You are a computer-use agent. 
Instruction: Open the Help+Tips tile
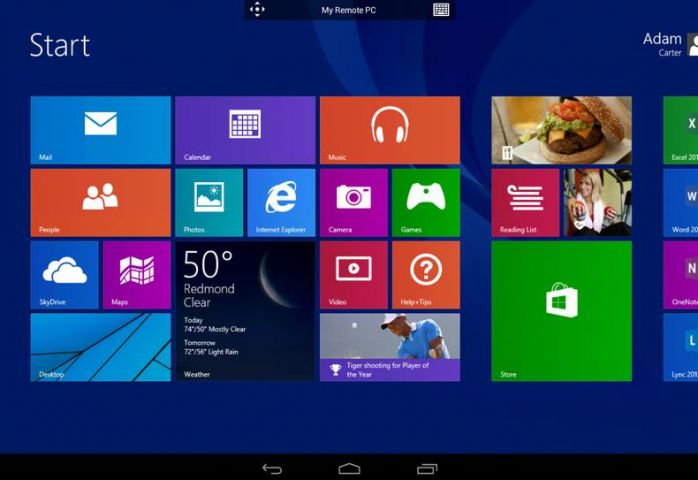[426, 275]
